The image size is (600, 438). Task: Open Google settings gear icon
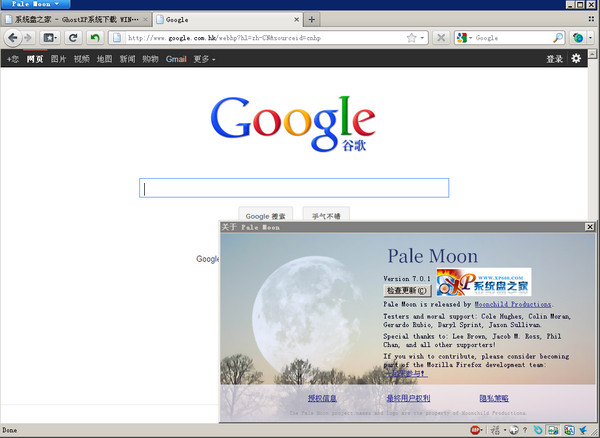pos(576,59)
